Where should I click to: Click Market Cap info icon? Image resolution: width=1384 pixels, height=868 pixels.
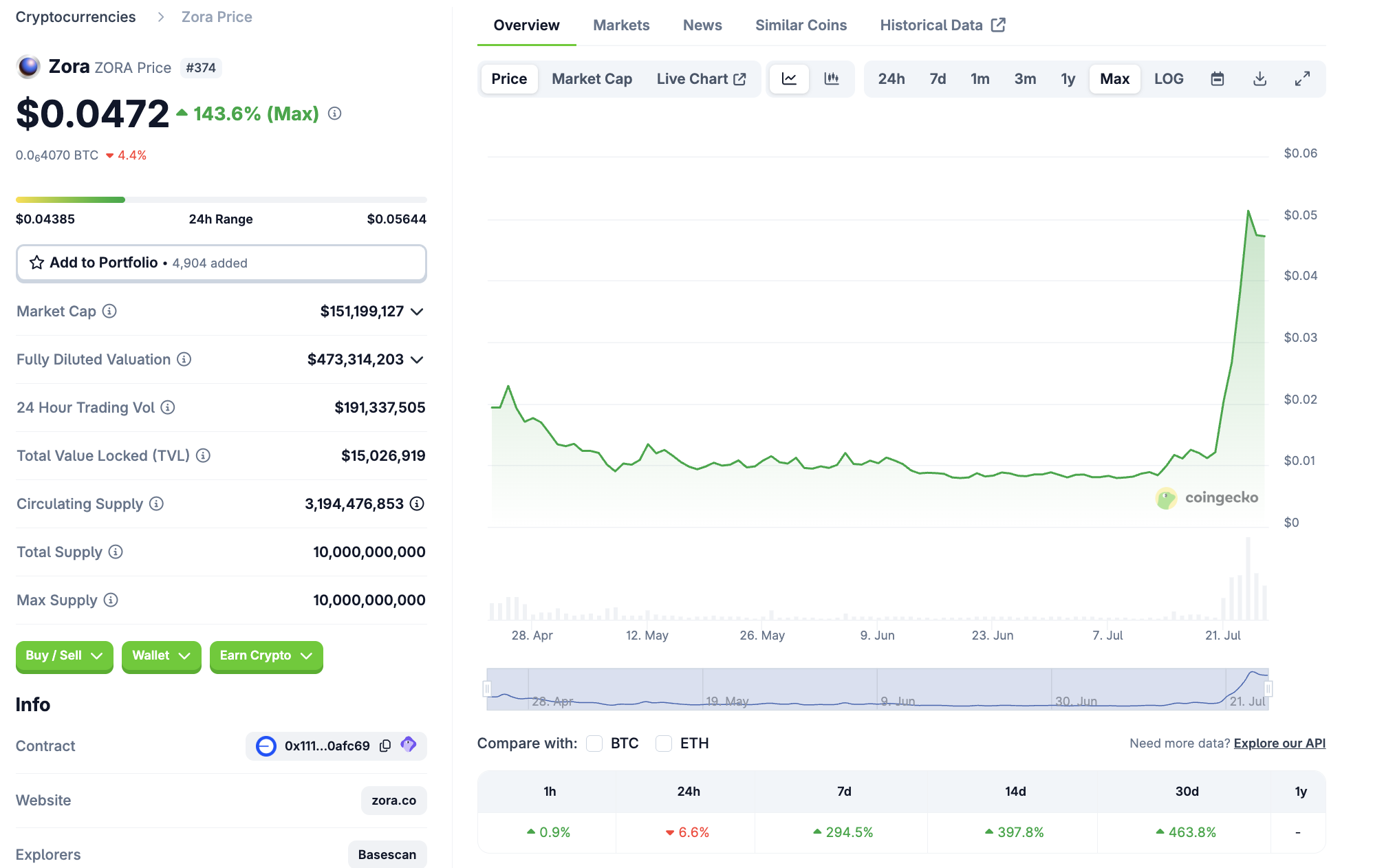click(109, 311)
